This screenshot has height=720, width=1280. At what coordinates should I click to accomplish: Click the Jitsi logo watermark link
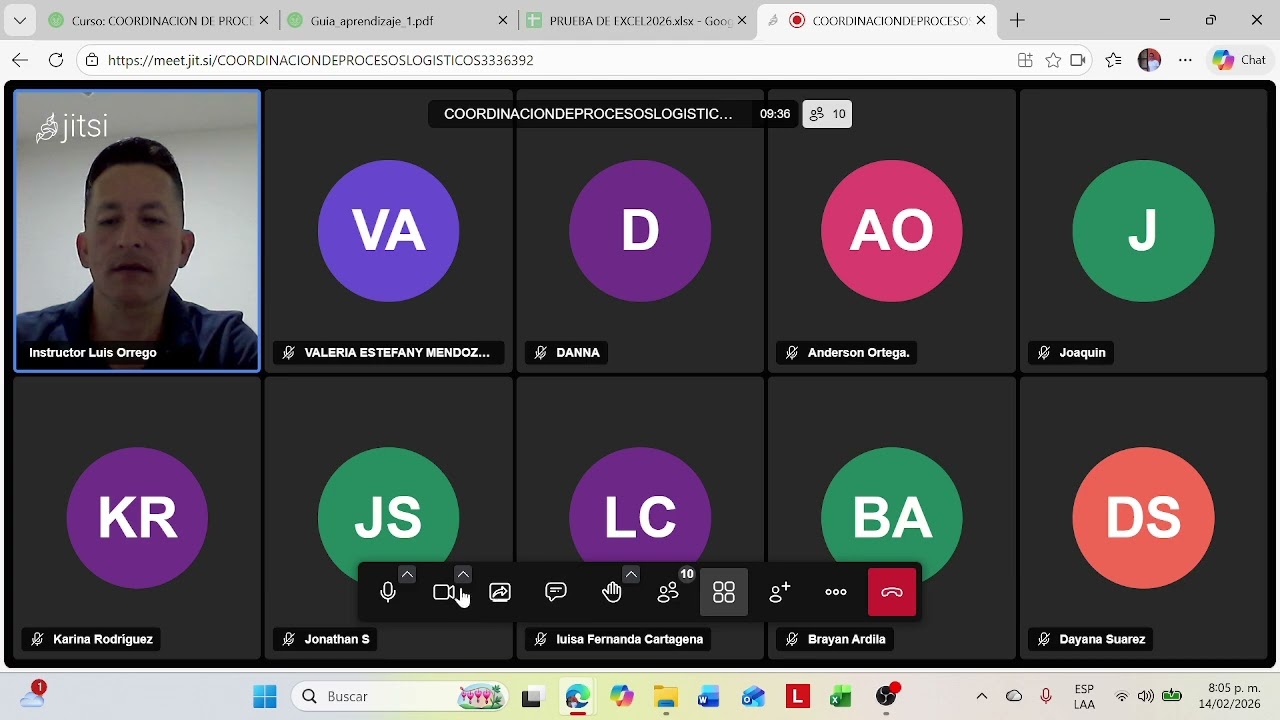(x=71, y=127)
